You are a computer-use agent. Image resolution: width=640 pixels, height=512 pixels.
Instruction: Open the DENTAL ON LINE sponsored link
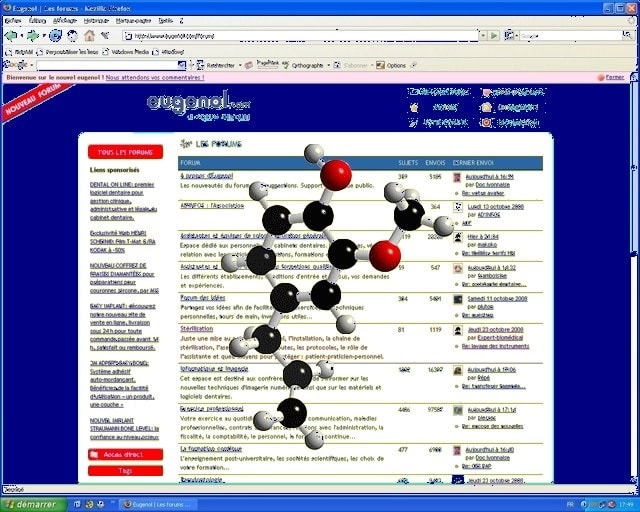(124, 201)
